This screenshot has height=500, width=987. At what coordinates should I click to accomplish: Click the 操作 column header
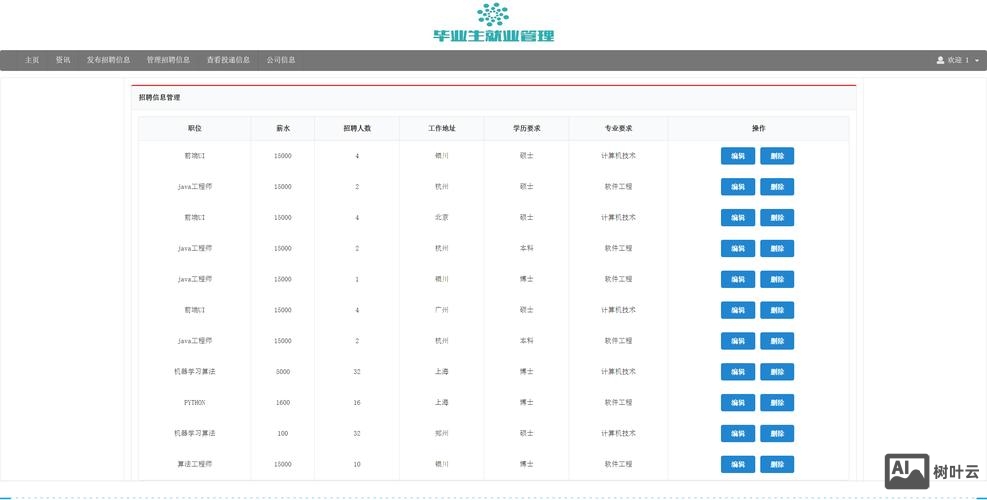coord(759,128)
